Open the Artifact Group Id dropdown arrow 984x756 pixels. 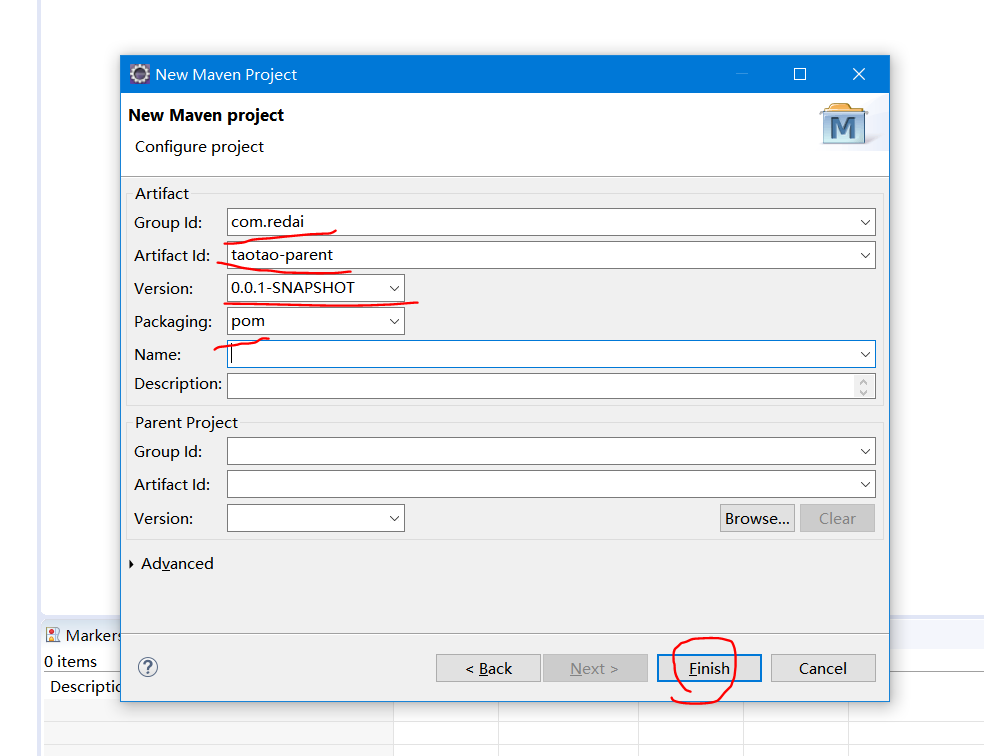865,223
